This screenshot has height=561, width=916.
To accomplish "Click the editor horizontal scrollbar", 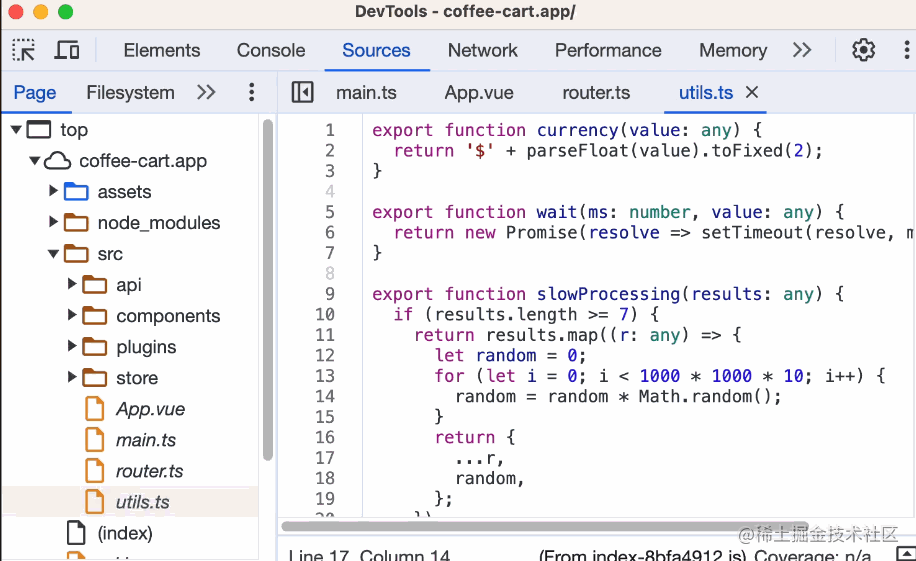I will pyautogui.click(x=545, y=526).
